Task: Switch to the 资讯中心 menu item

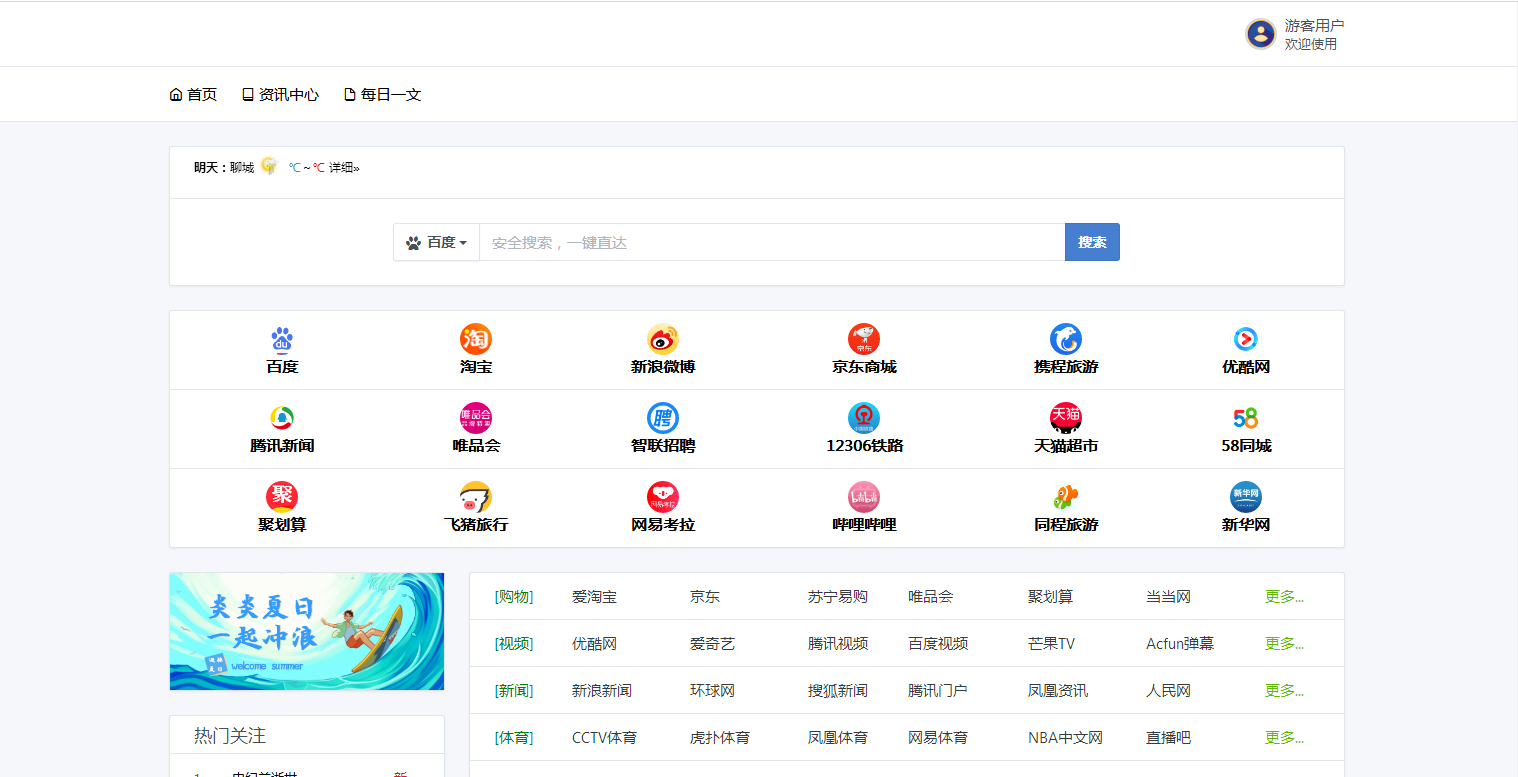Action: point(280,94)
